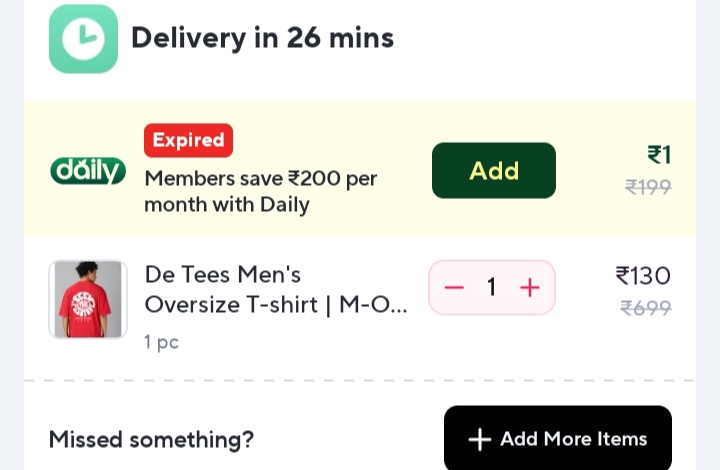Tap the red Expired badge

(x=188, y=140)
